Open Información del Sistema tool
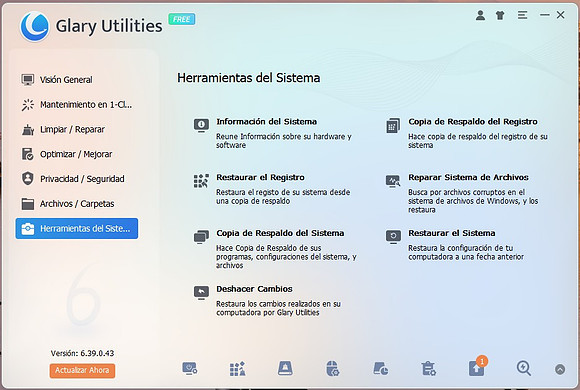 pyautogui.click(x=267, y=122)
